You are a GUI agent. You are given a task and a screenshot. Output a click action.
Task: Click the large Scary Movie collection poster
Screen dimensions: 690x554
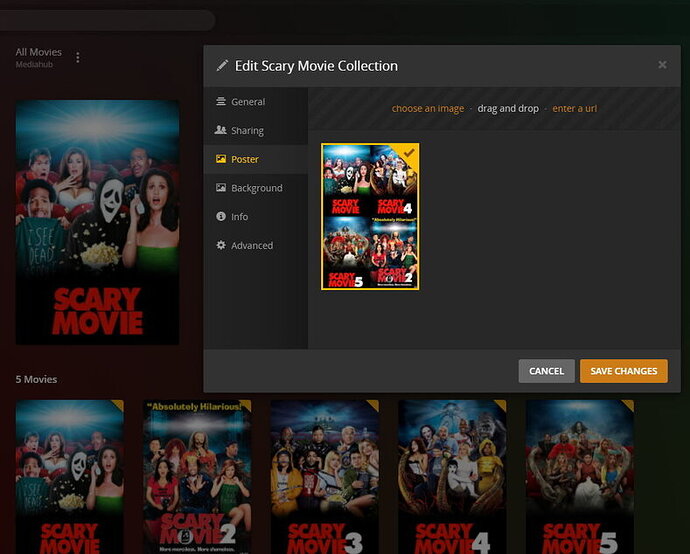[x=97, y=222]
